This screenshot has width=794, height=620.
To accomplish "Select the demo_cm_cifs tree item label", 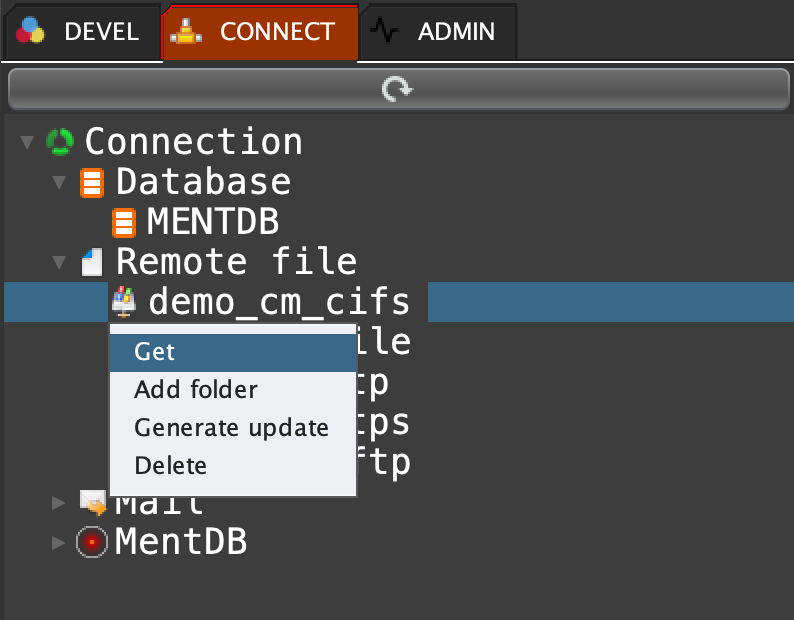I will pos(279,302).
